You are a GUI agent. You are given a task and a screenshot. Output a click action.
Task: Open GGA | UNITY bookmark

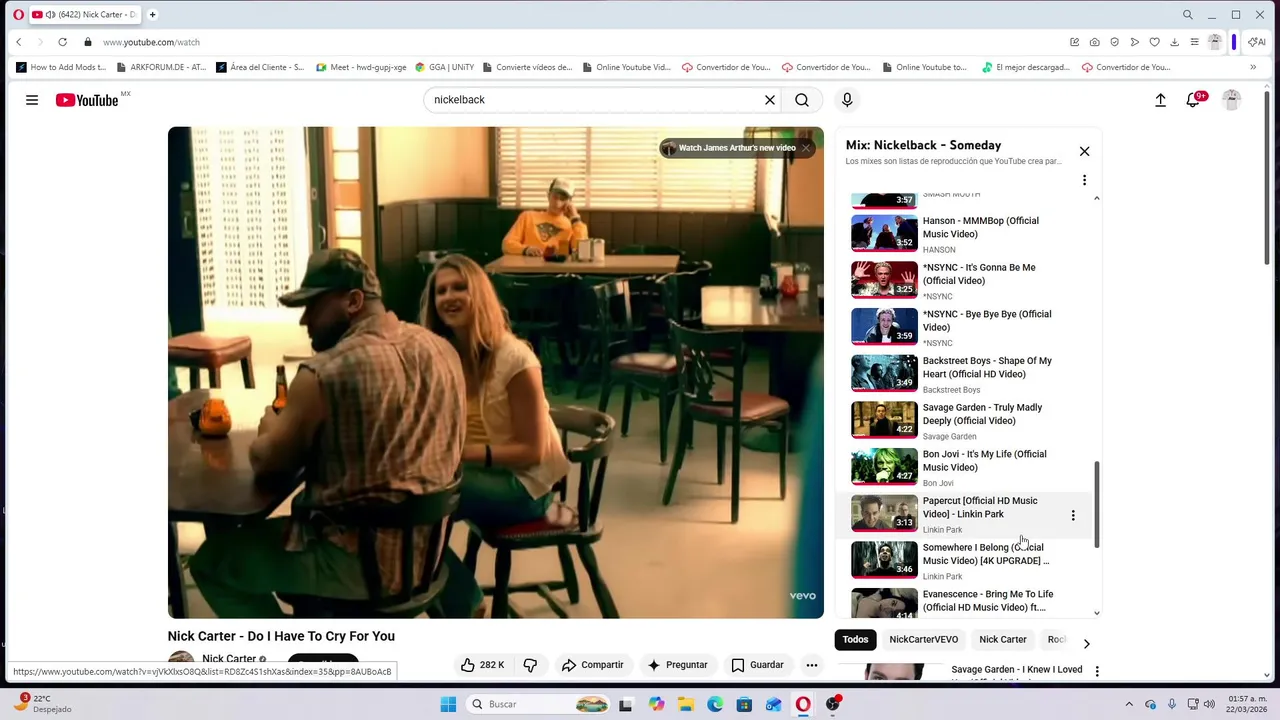(x=445, y=68)
